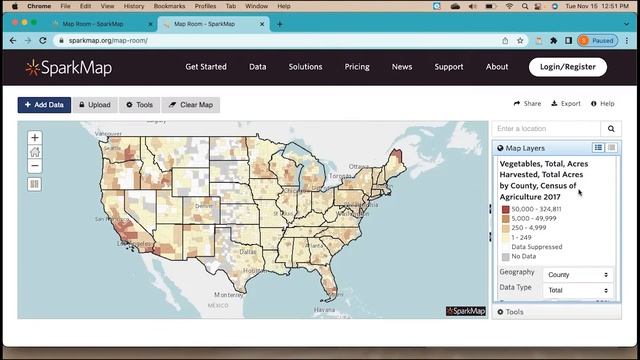This screenshot has height=360, width=640.
Task: Click the Paused profile button
Action: tap(598, 40)
